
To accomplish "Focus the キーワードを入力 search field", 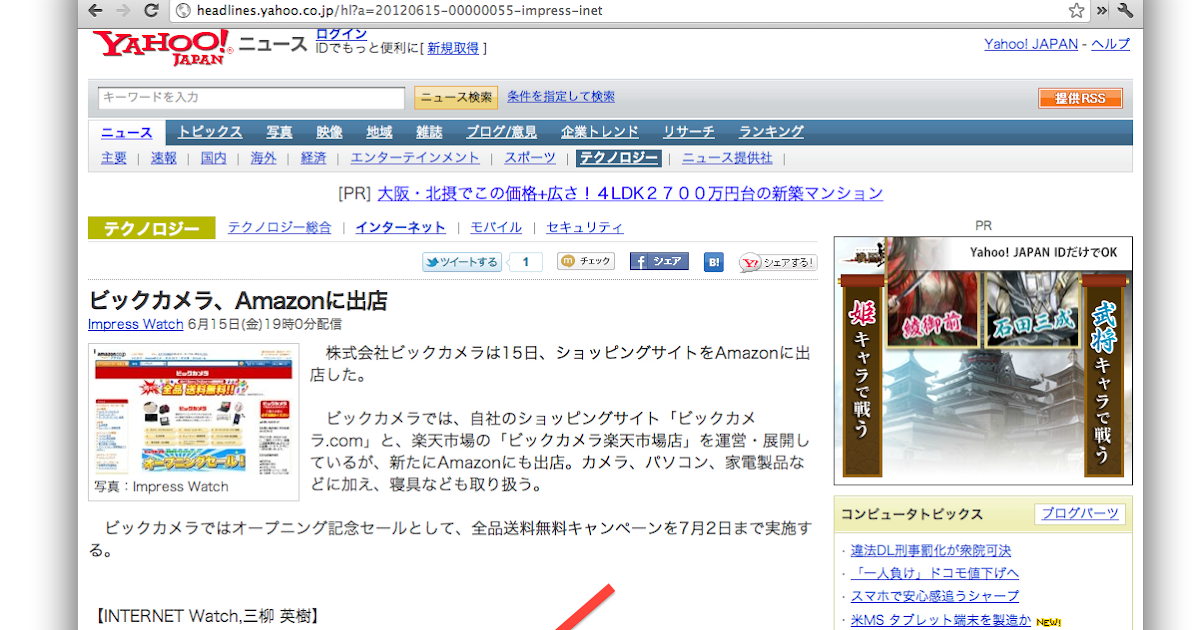I will (251, 97).
